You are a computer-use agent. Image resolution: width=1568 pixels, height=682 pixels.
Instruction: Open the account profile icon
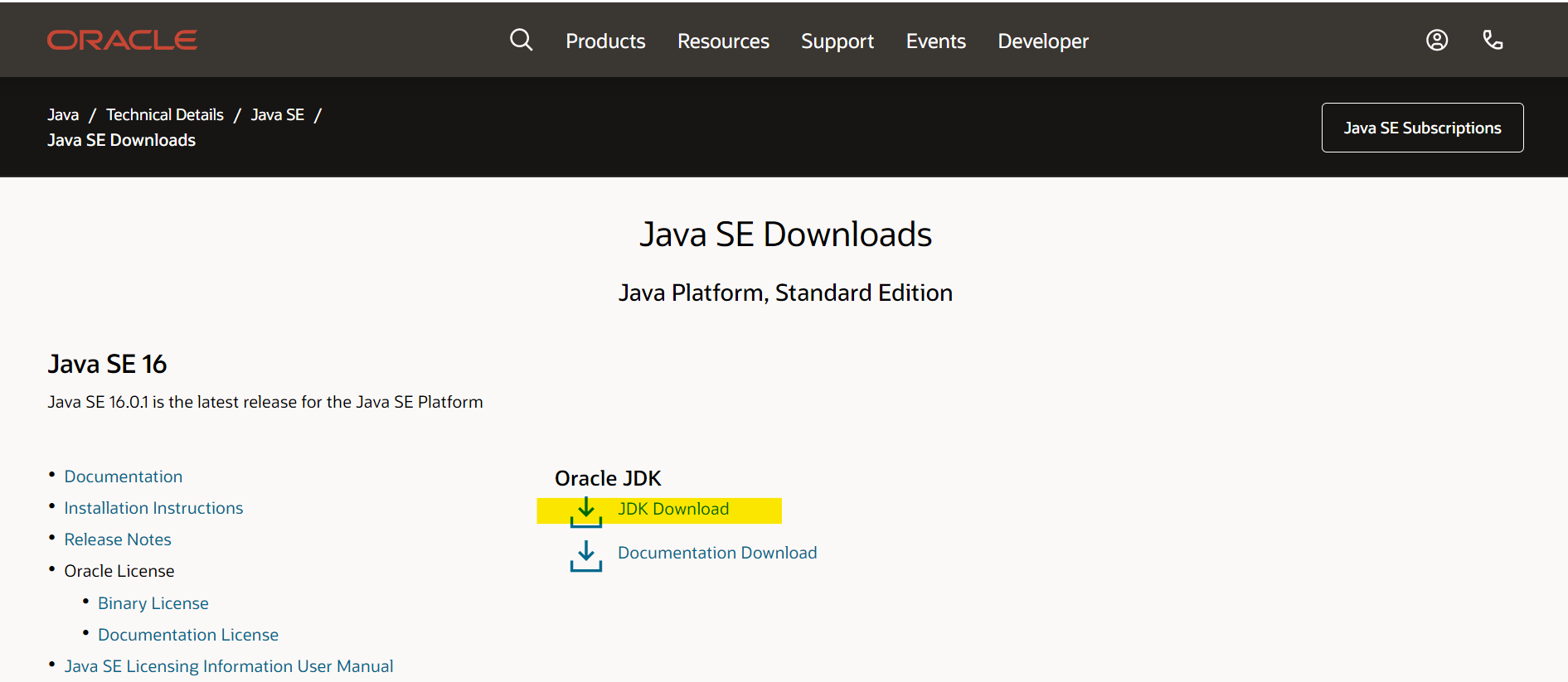coord(1437,40)
